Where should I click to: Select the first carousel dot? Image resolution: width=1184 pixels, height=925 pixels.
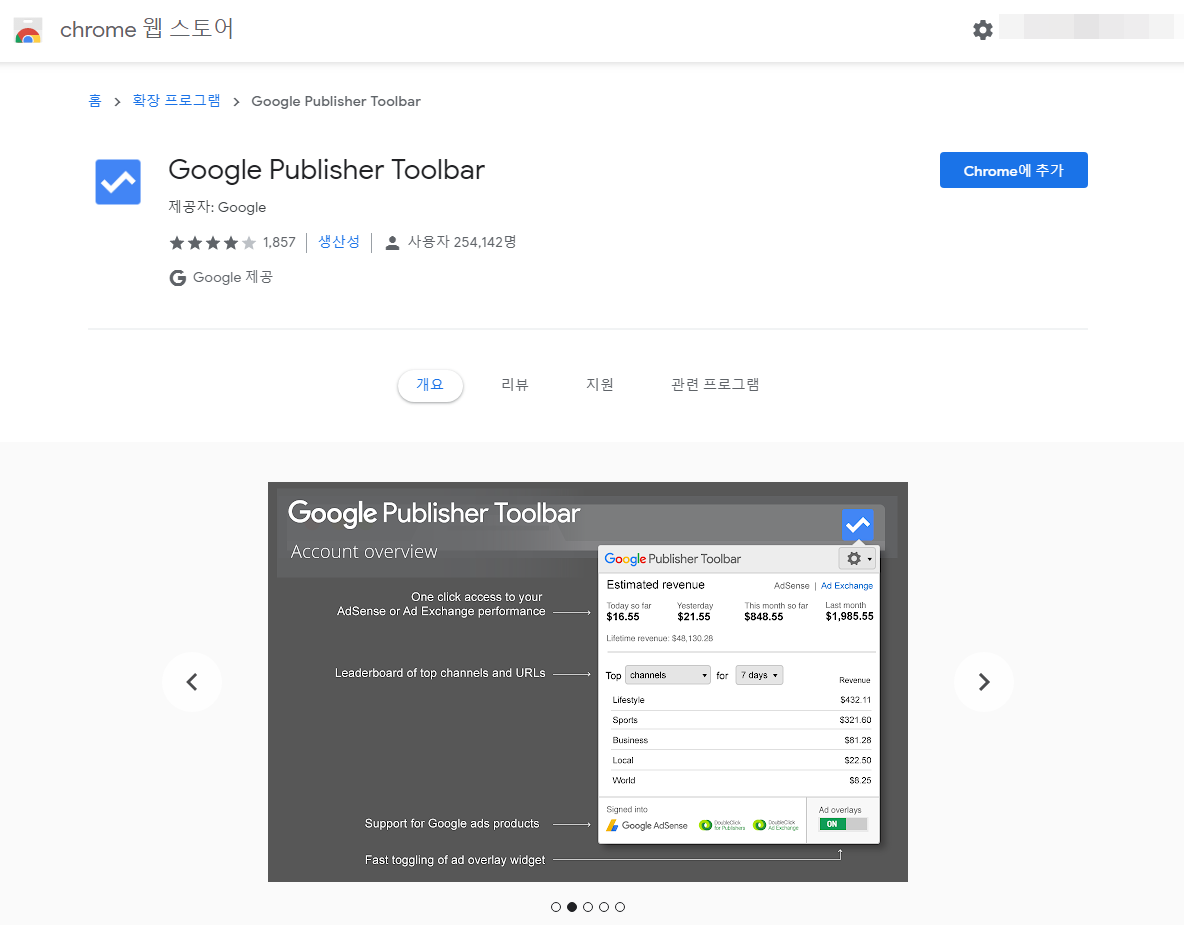pyautogui.click(x=556, y=907)
